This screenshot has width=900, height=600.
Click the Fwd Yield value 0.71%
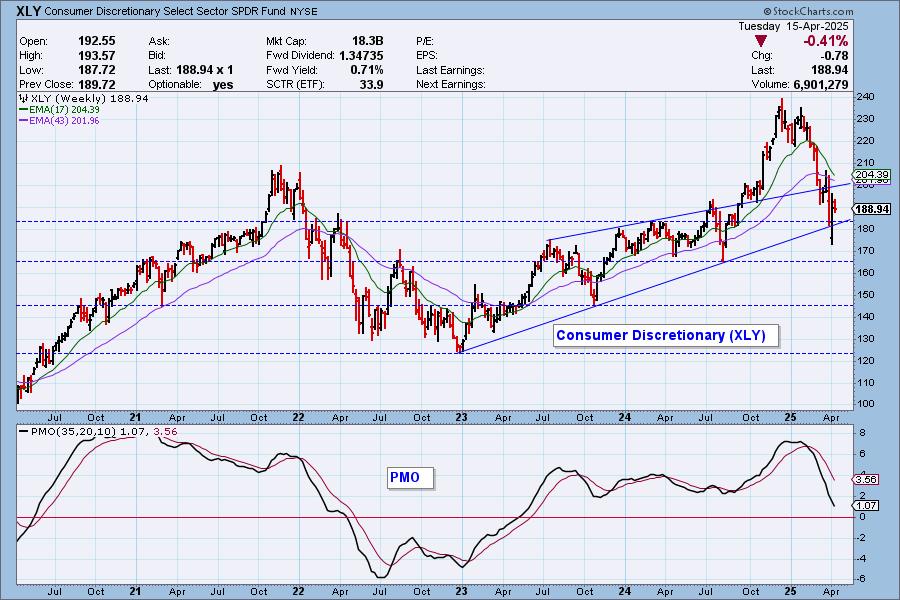(367, 70)
